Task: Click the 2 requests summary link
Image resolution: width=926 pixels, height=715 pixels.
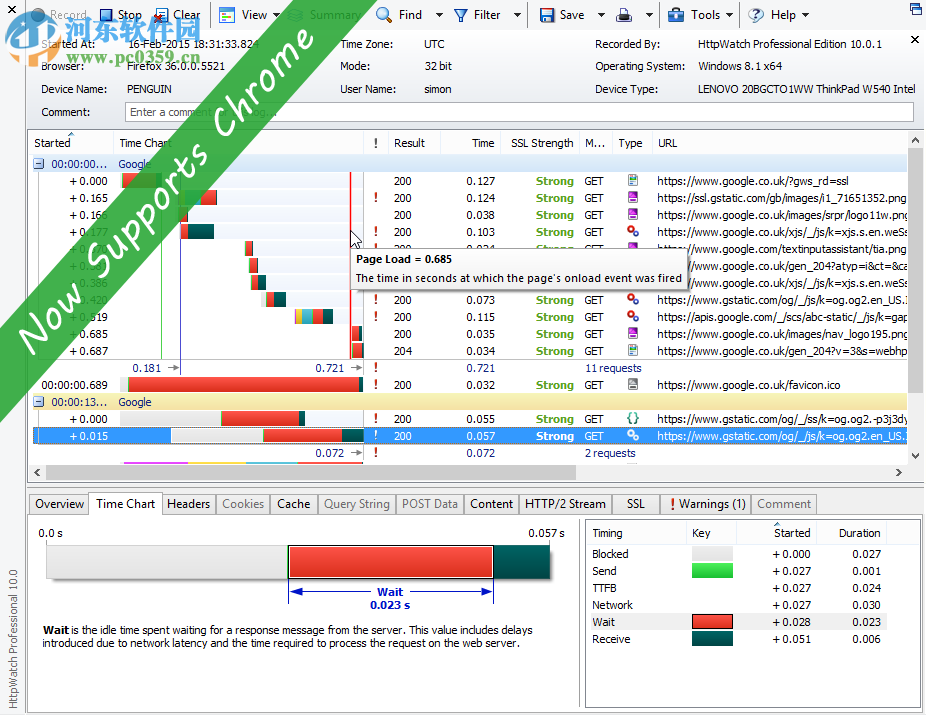Action: pos(608,453)
